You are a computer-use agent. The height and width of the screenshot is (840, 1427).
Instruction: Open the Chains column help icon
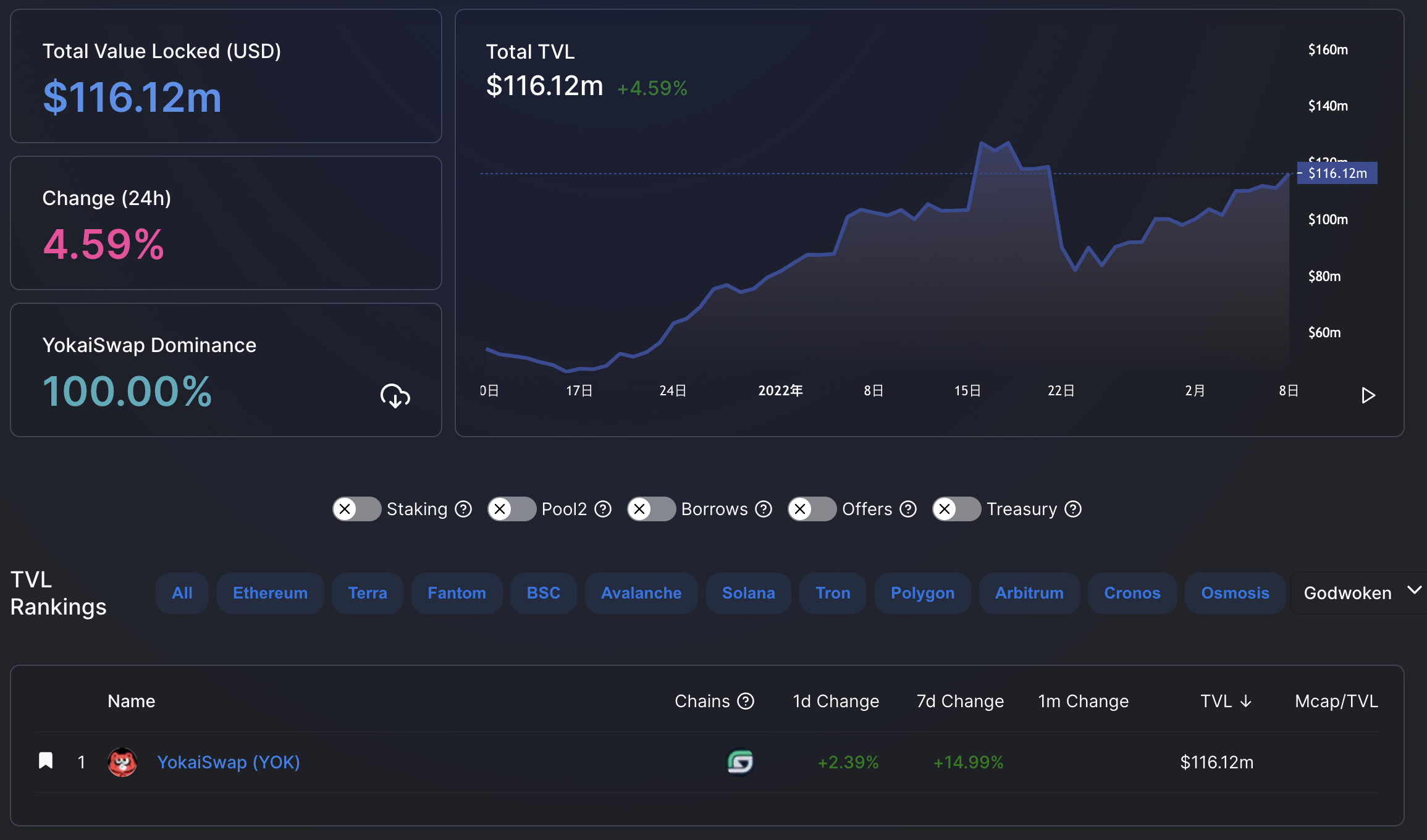tap(746, 701)
